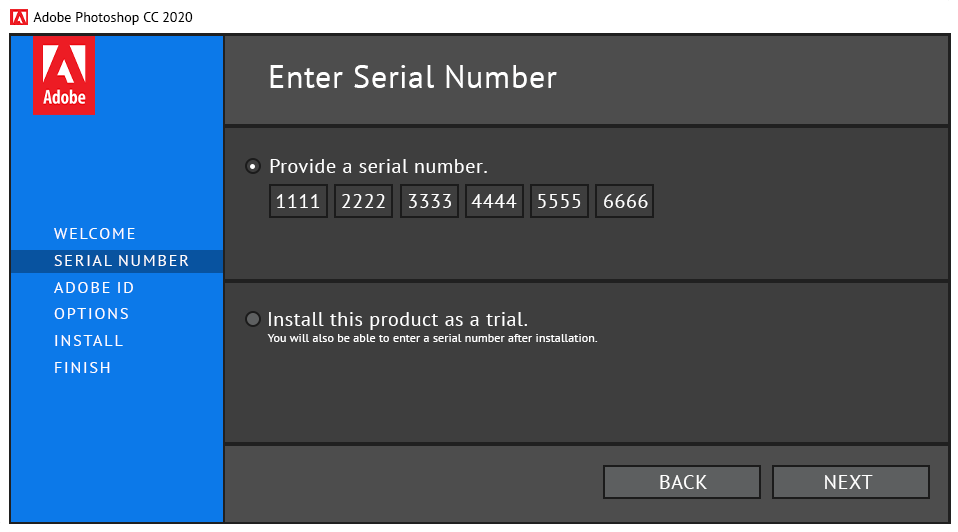Click the "Enter Serial Number" heading
The image size is (958, 532).
tap(413, 78)
